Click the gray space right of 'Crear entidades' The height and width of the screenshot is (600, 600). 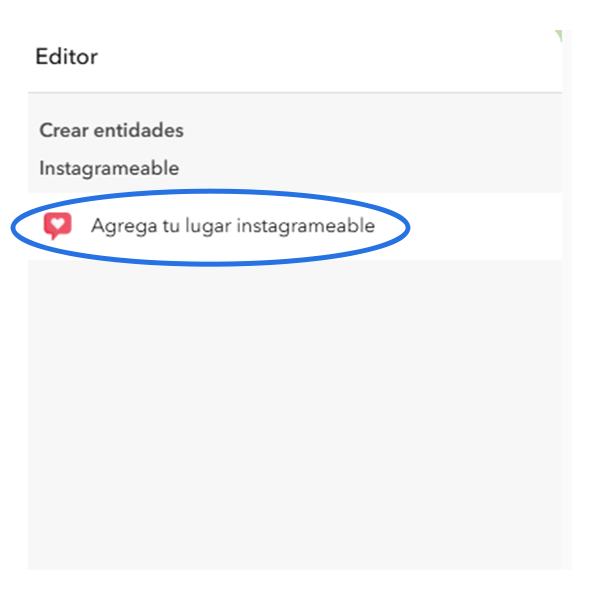(x=371, y=130)
